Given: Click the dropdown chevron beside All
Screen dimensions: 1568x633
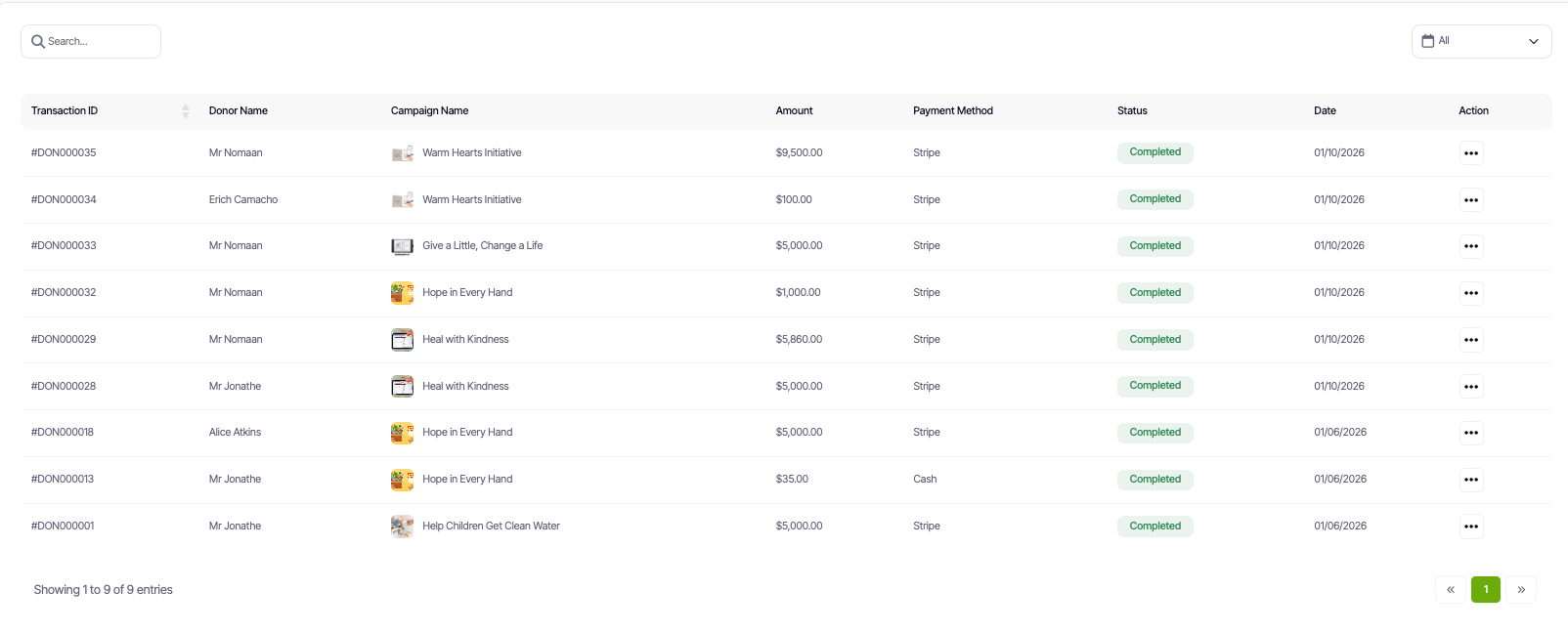Looking at the screenshot, I should tap(1533, 42).
